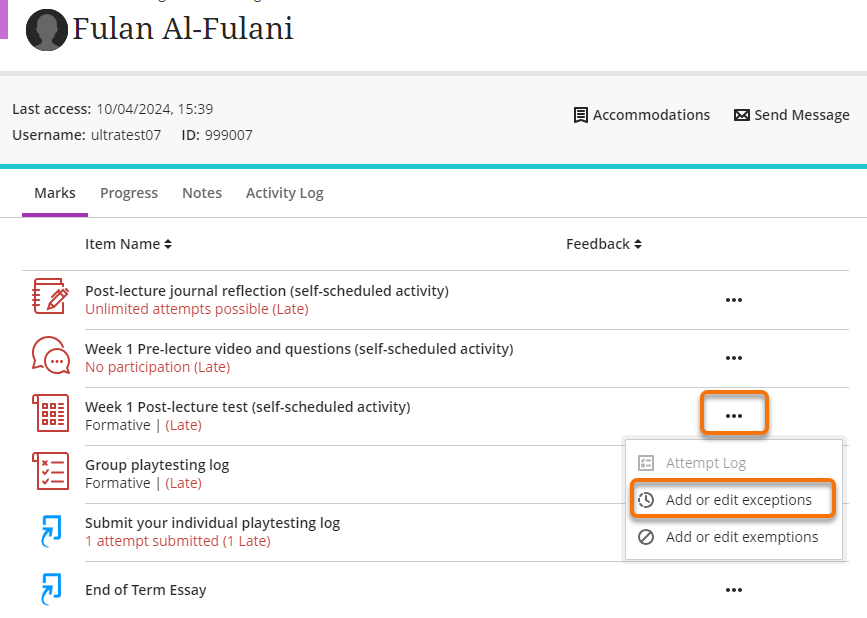Select the chat bubble icon for Week 1 Pre-lecture video

click(50, 356)
